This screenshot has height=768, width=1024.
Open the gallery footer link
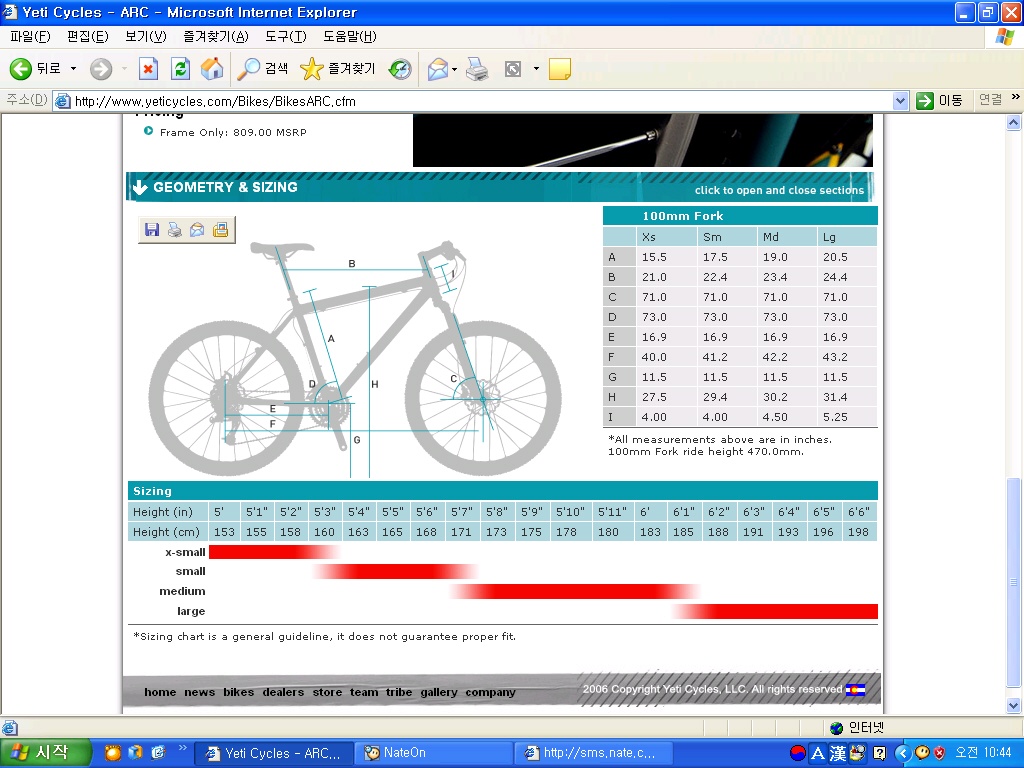pos(439,692)
